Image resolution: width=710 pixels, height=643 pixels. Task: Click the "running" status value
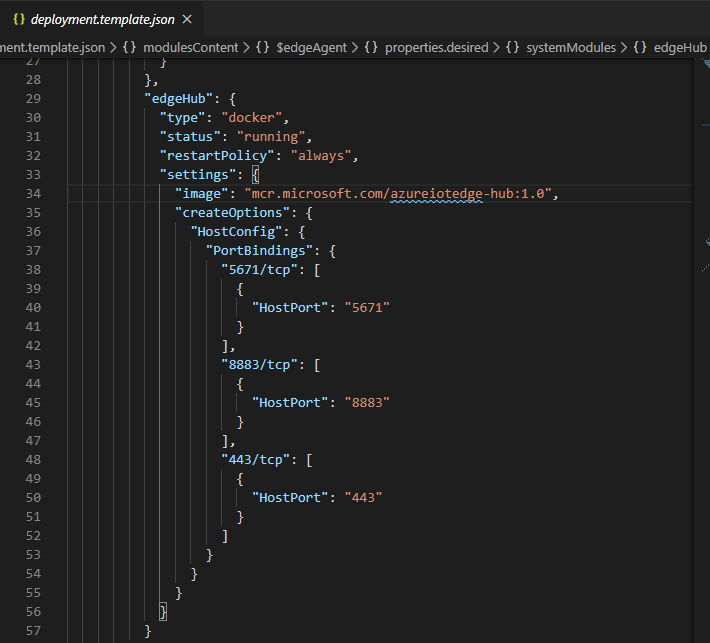pyautogui.click(x=271, y=137)
